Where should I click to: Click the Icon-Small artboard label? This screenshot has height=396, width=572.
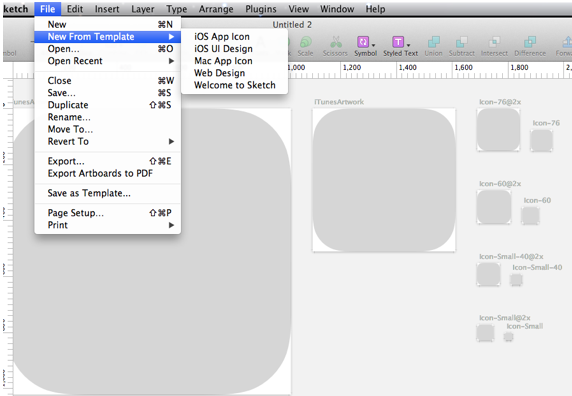point(525,326)
